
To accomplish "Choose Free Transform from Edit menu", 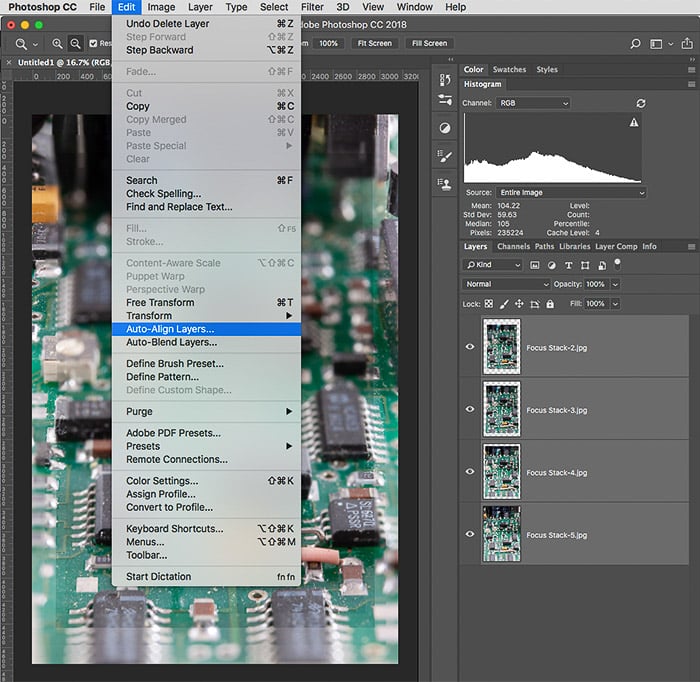I will (x=206, y=303).
